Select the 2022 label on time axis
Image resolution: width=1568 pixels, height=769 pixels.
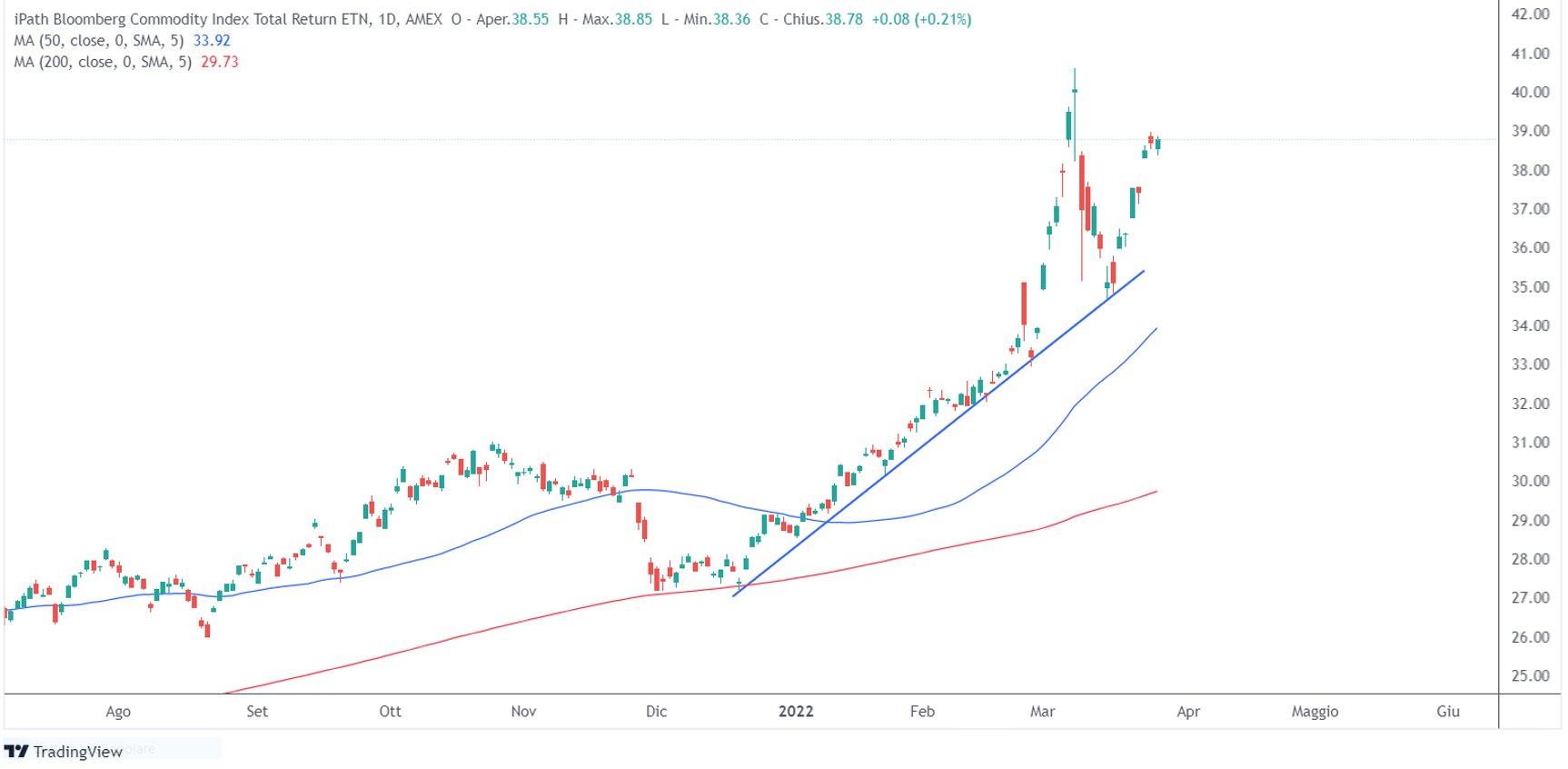[x=796, y=712]
